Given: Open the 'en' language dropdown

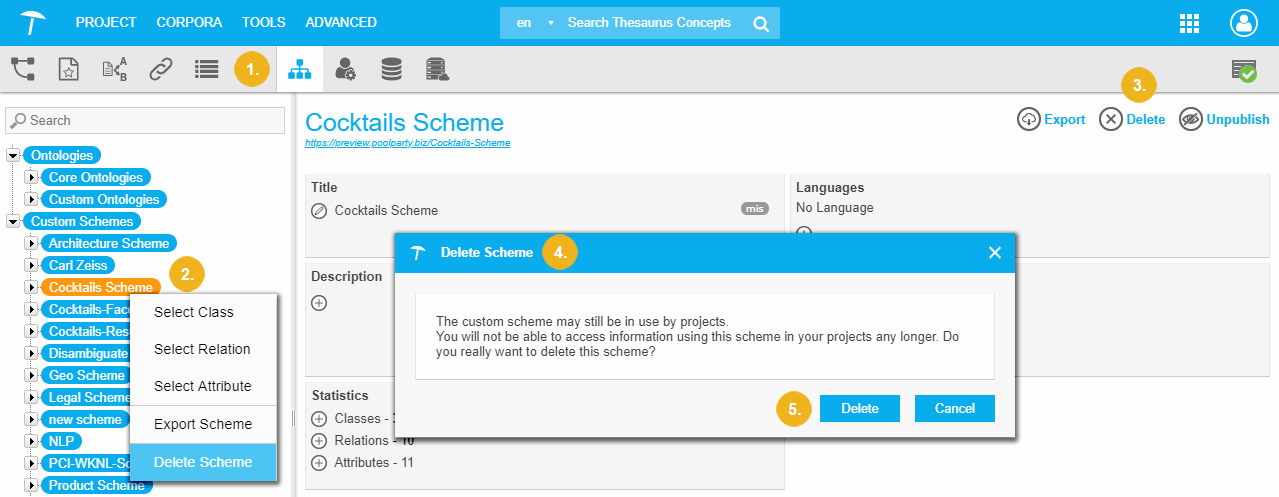Looking at the screenshot, I should (535, 23).
